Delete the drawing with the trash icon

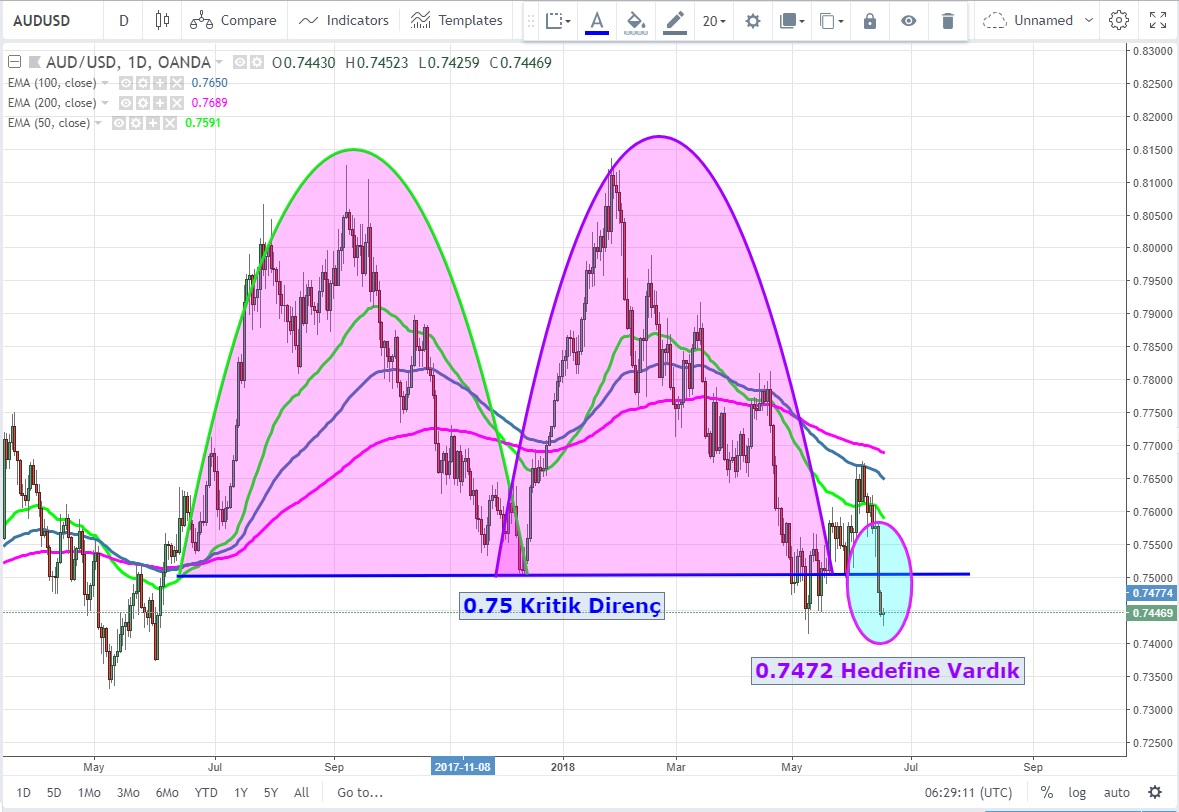click(947, 20)
